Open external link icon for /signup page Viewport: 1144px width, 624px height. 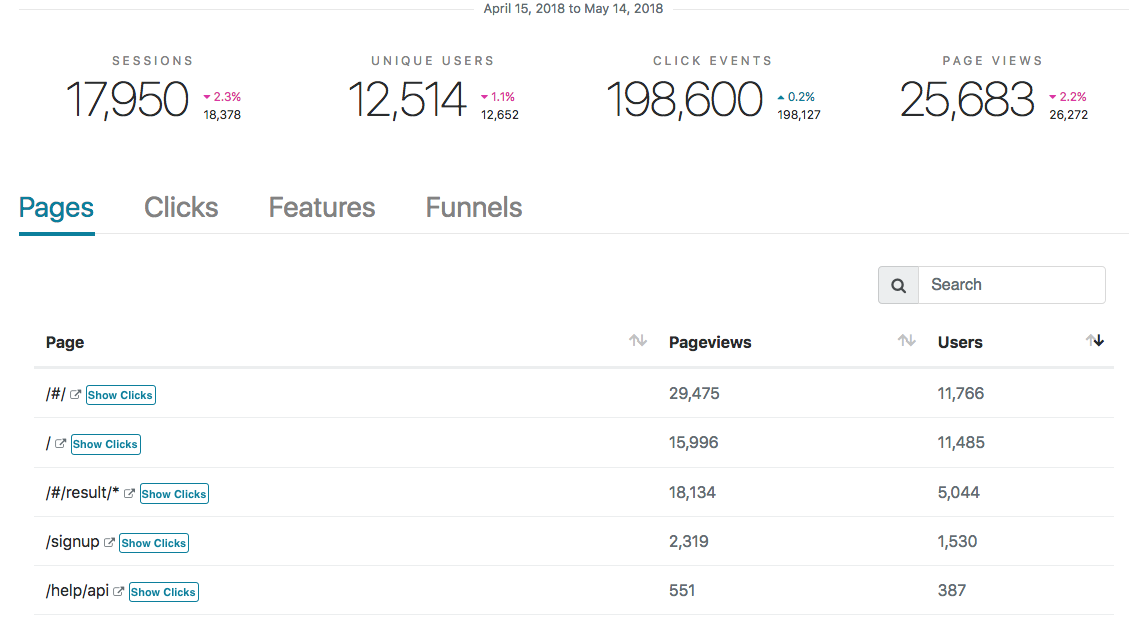point(109,543)
